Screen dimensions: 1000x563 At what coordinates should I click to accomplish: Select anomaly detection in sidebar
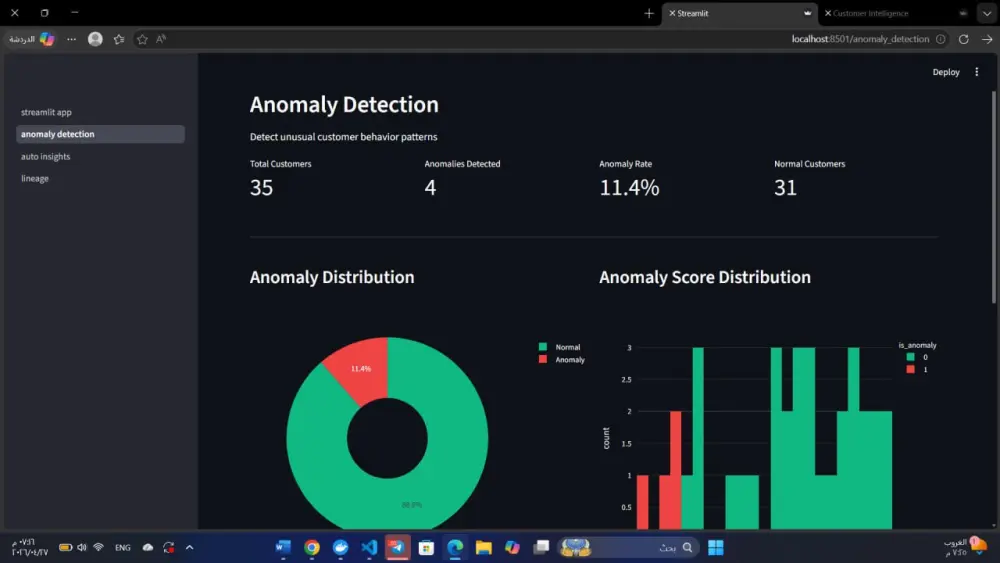(100, 134)
